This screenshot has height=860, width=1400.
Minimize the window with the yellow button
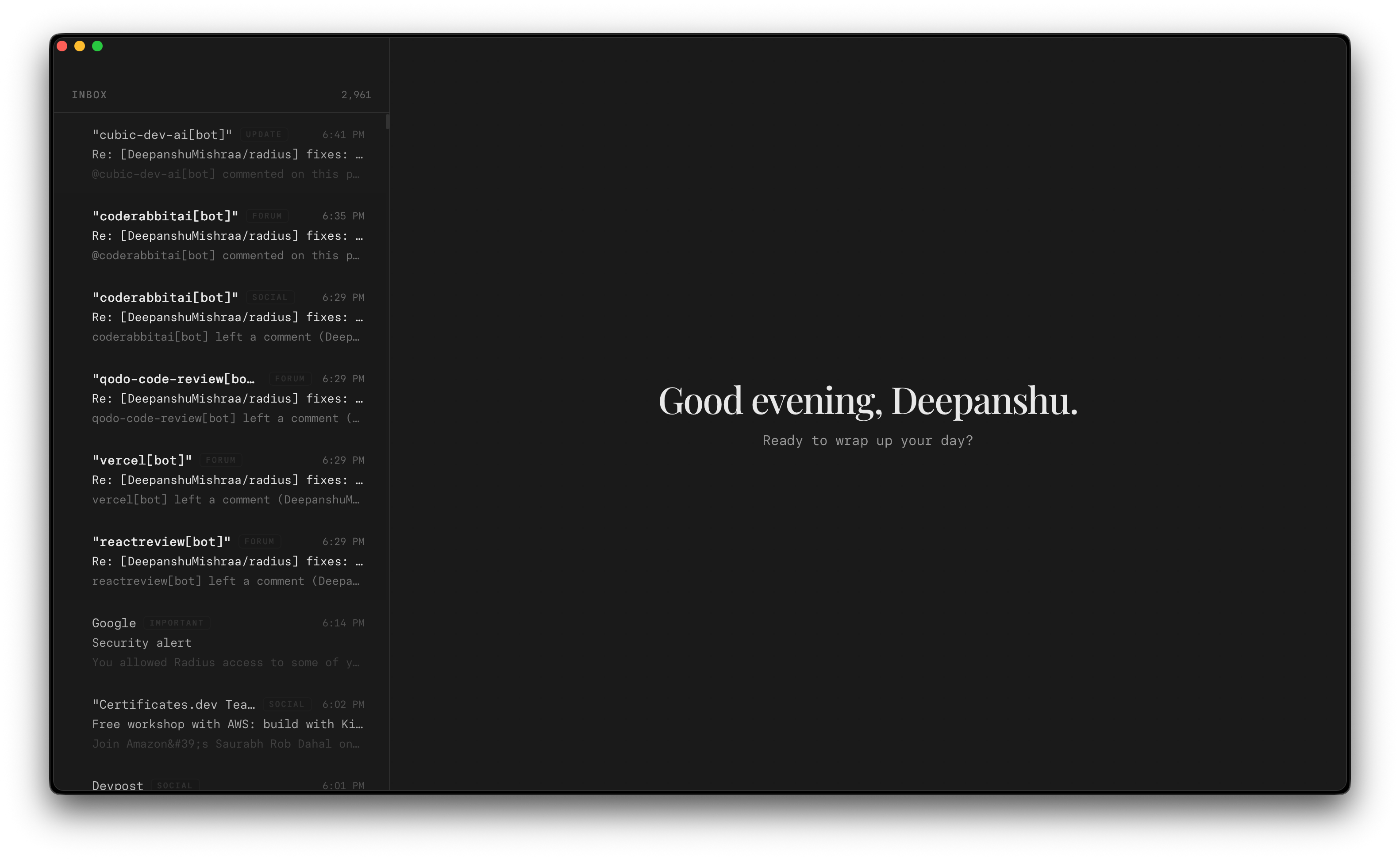(x=80, y=46)
